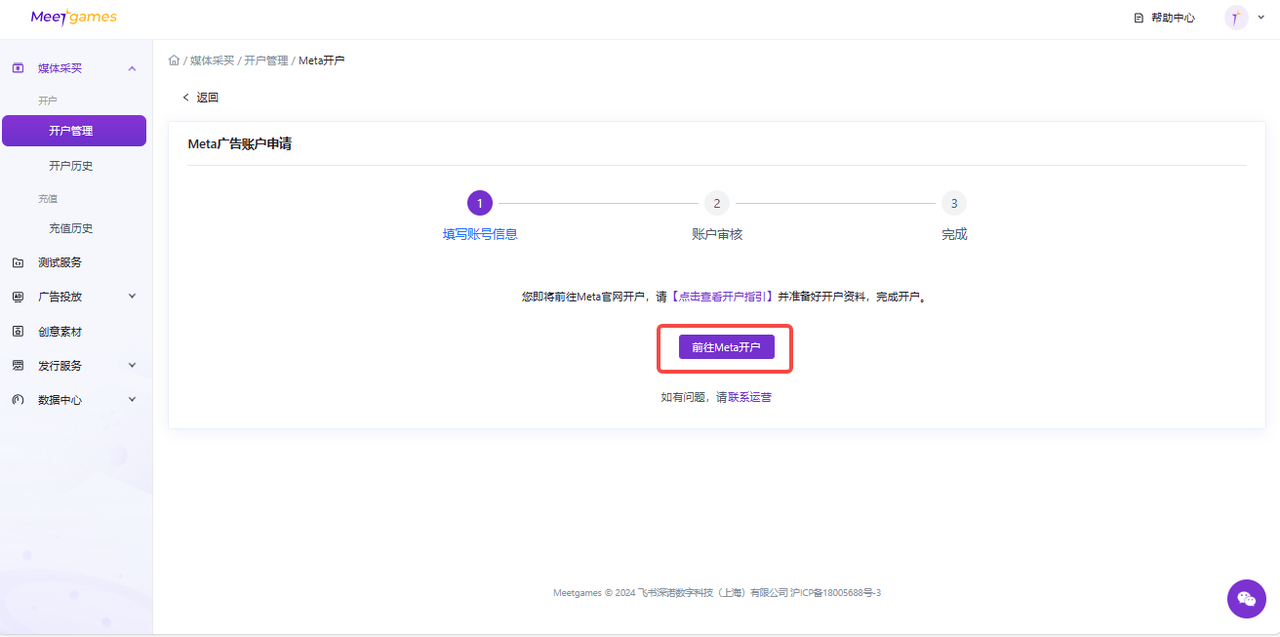This screenshot has width=1280, height=637.
Task: Select 媒体采买 in the sidebar
Action: coord(60,68)
